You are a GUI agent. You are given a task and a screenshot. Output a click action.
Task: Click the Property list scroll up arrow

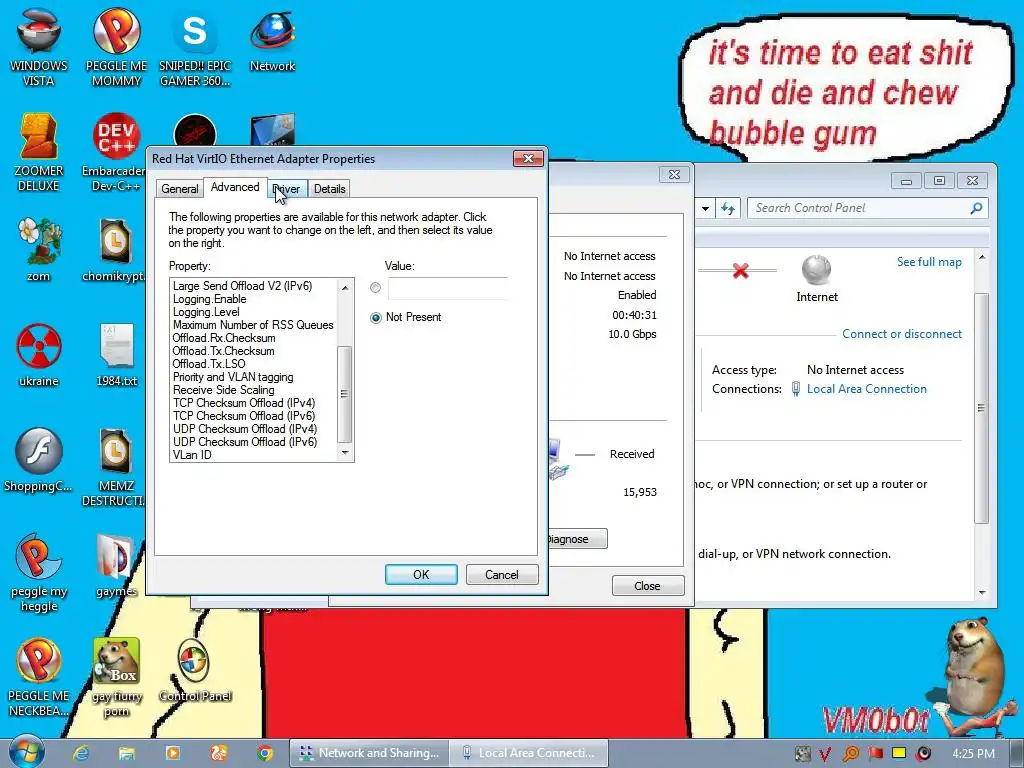point(345,287)
